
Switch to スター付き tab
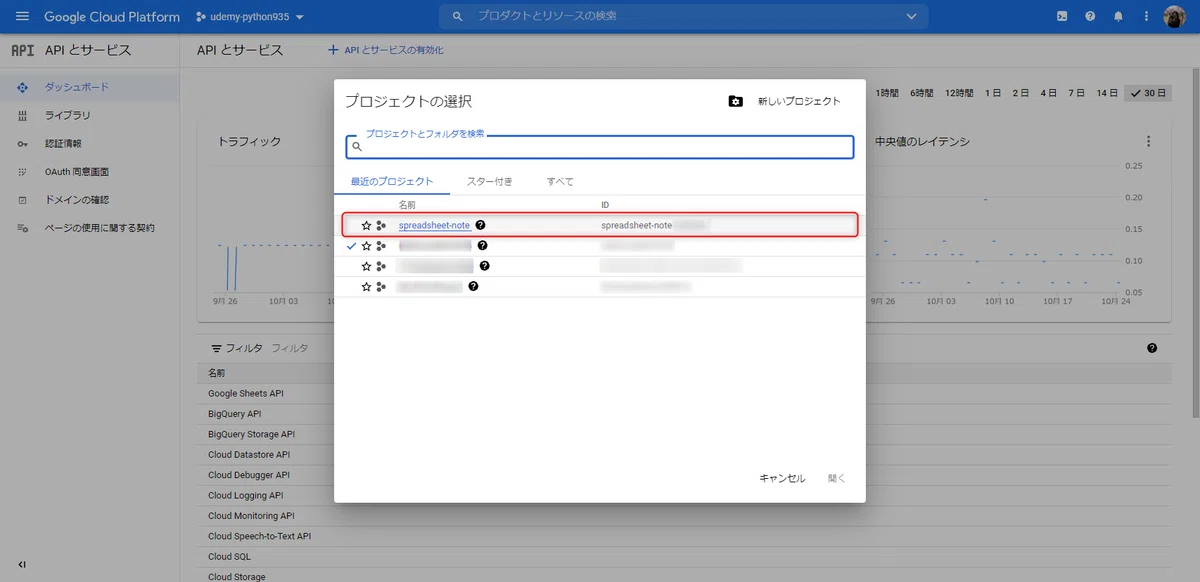tap(490, 181)
